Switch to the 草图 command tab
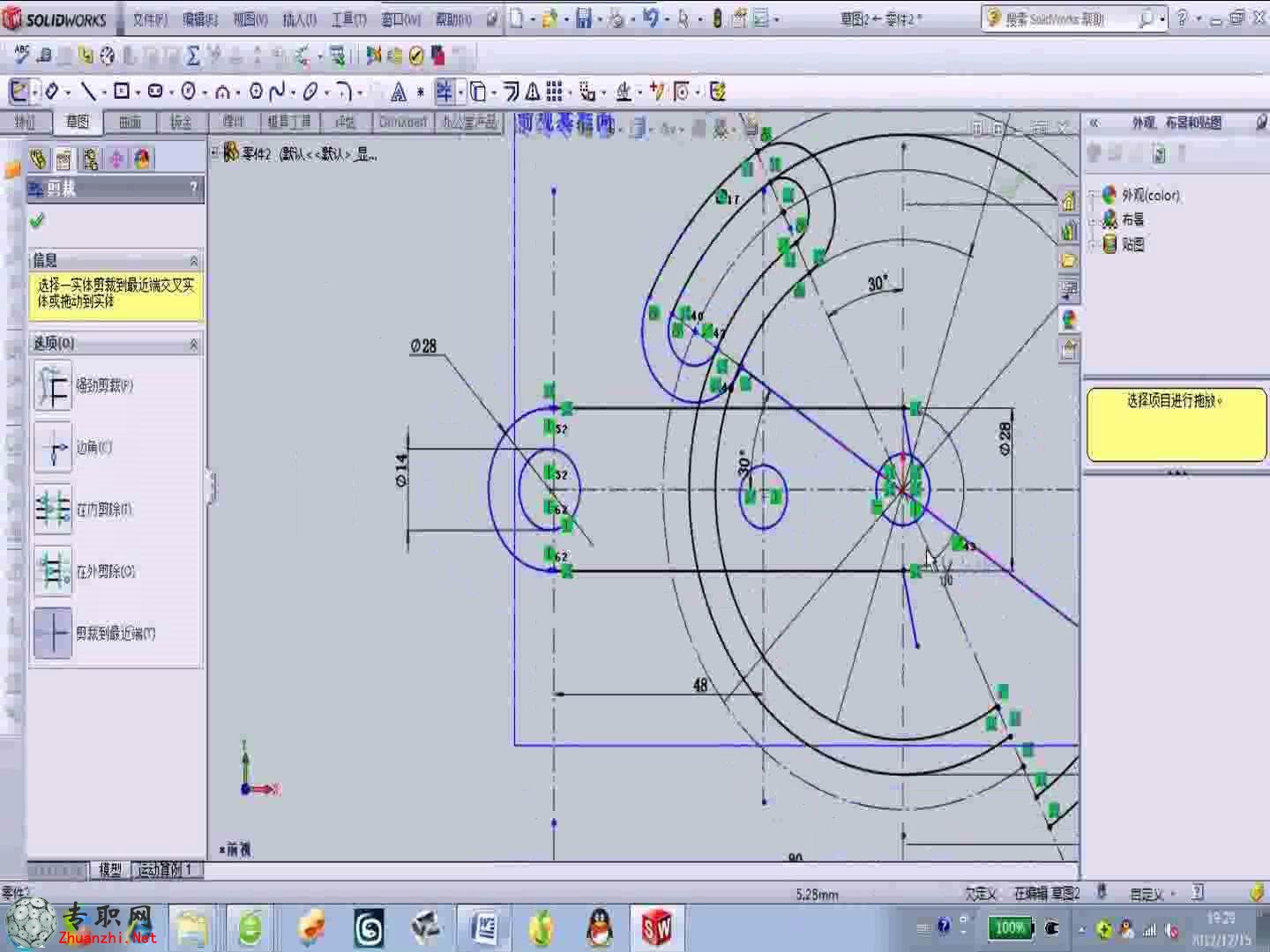The image size is (1270, 952). [x=78, y=122]
